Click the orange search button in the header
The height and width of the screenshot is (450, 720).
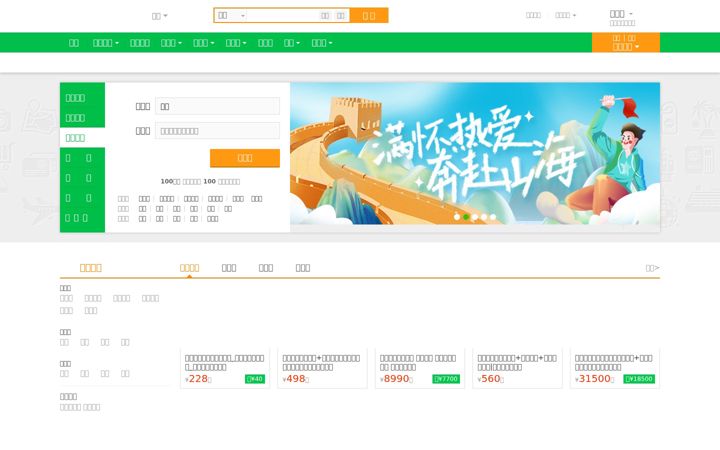pyautogui.click(x=369, y=15)
